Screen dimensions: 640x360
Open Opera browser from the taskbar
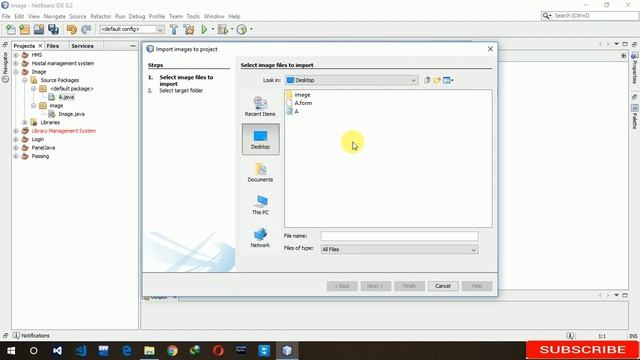click(218, 351)
